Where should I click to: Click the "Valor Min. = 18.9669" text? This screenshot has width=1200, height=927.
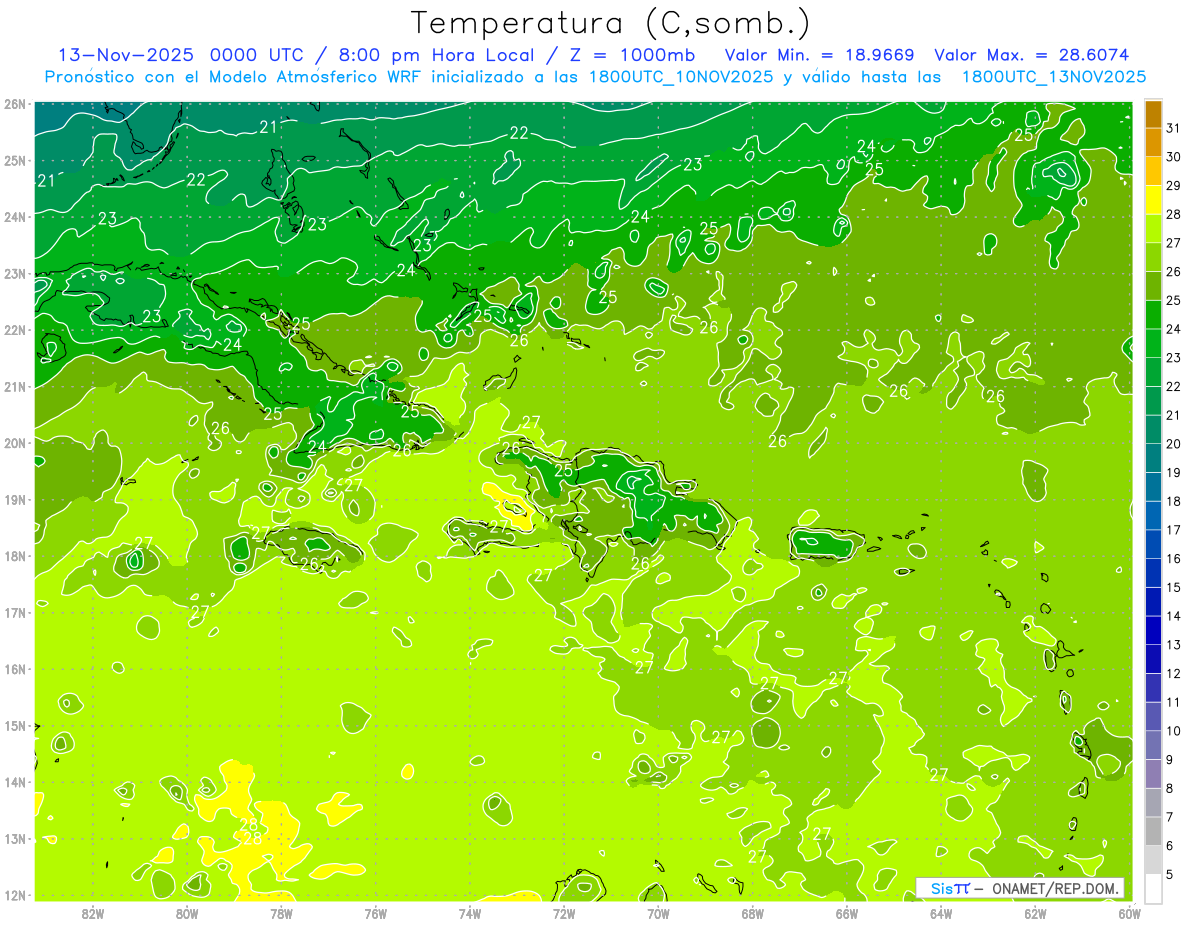click(819, 55)
